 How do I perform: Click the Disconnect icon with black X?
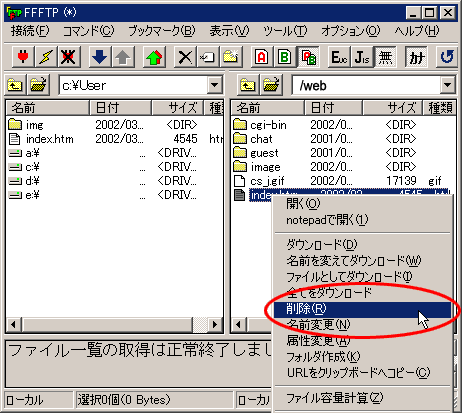[68, 57]
